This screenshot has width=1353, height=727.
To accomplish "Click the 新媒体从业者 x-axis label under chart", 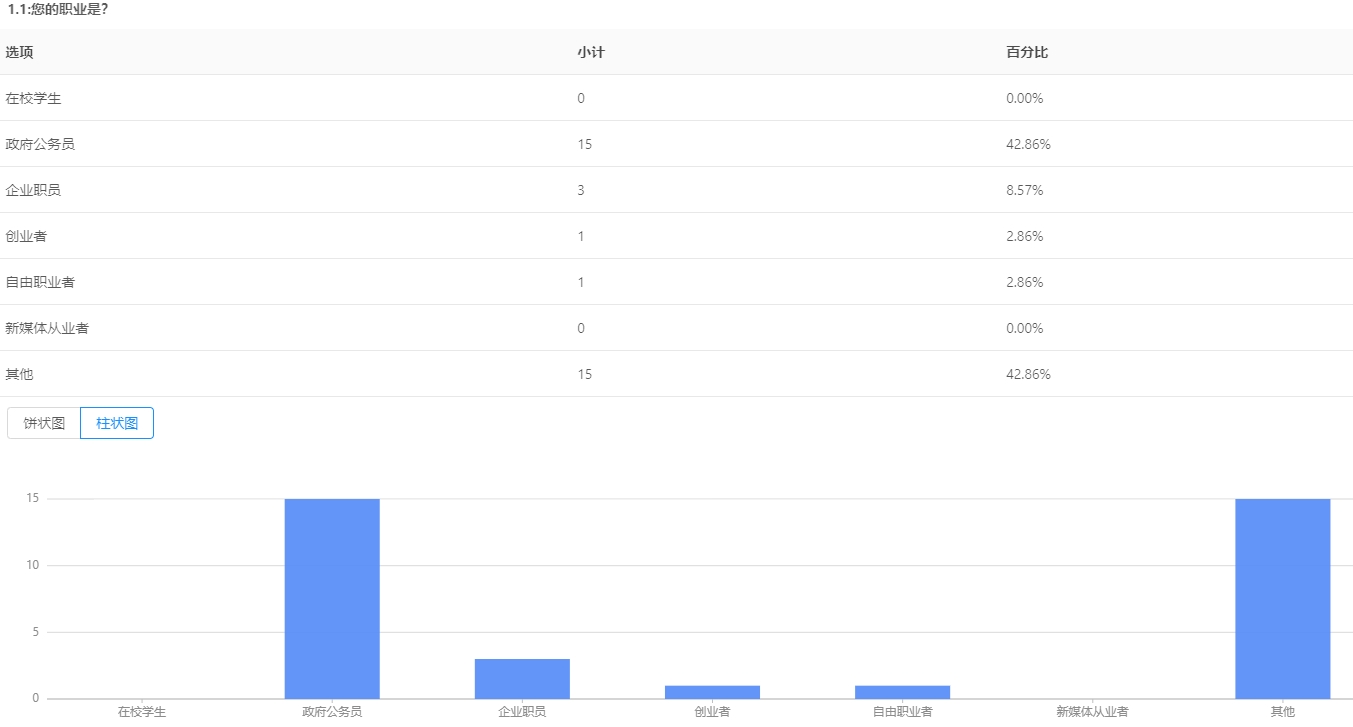I will [1092, 712].
